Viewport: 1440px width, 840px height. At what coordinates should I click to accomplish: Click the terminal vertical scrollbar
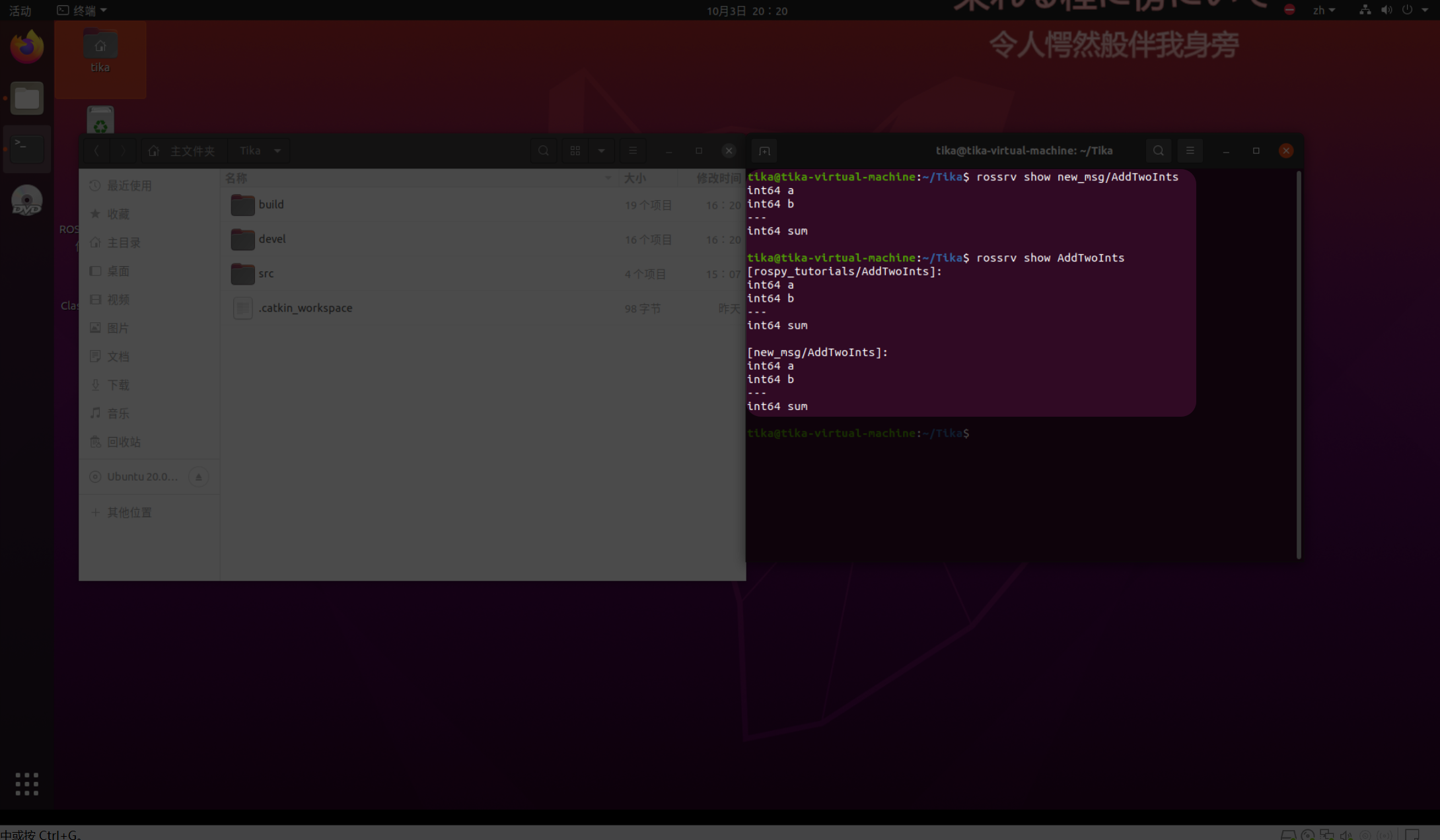1299,363
